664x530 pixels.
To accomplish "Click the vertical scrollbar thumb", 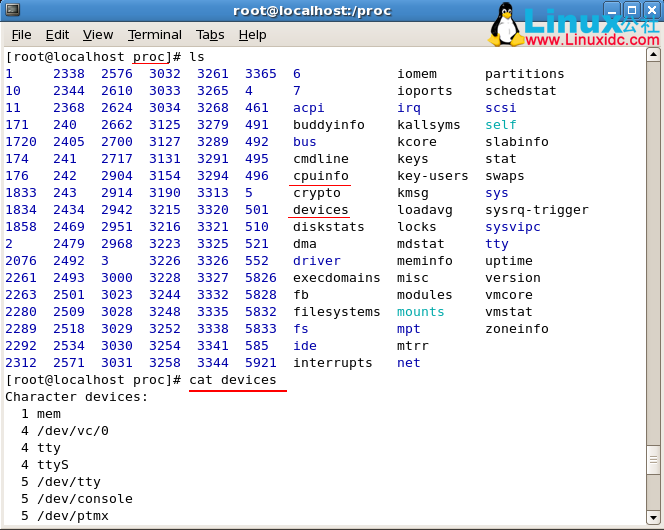I will point(653,460).
